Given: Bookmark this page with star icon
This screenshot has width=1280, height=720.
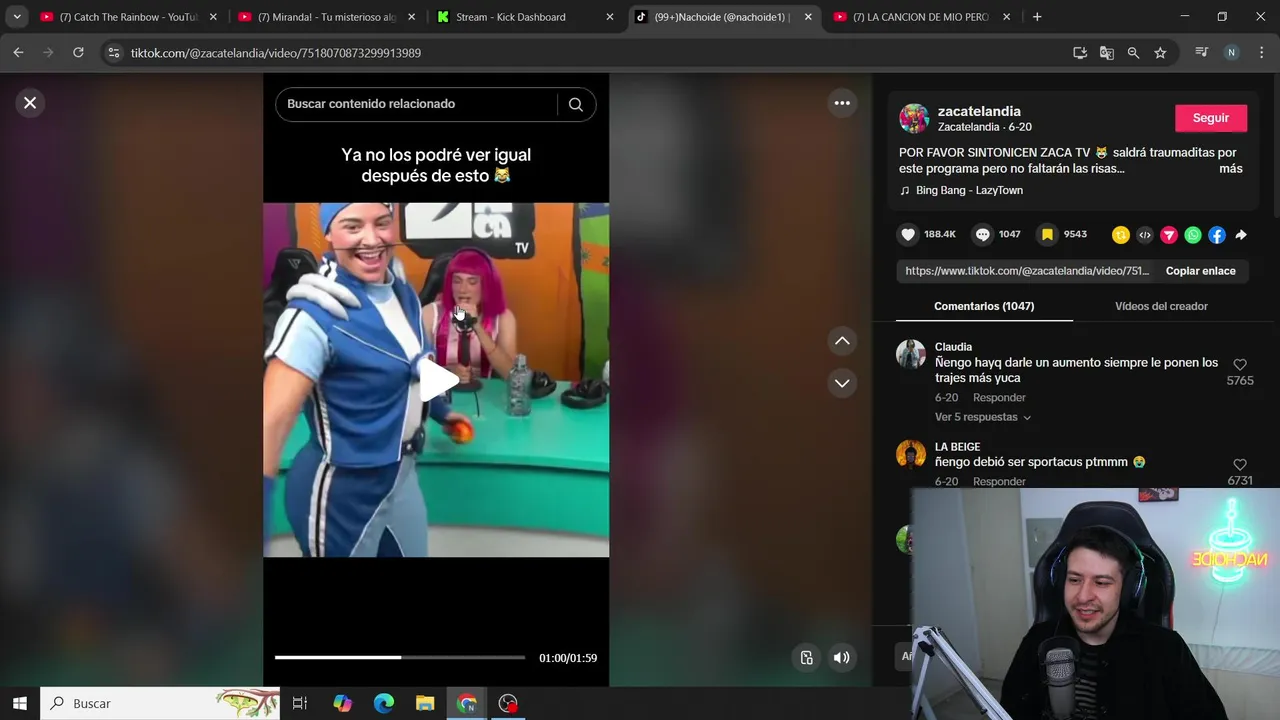Looking at the screenshot, I should pos(1160,53).
